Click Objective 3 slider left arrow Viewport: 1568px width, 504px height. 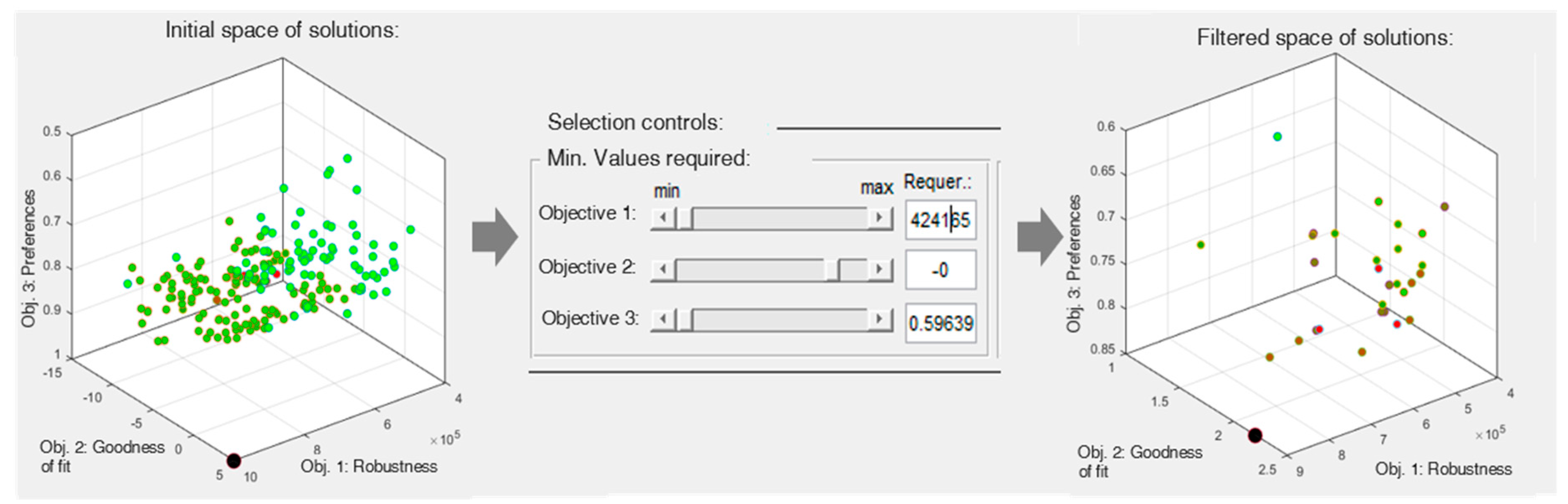click(663, 320)
